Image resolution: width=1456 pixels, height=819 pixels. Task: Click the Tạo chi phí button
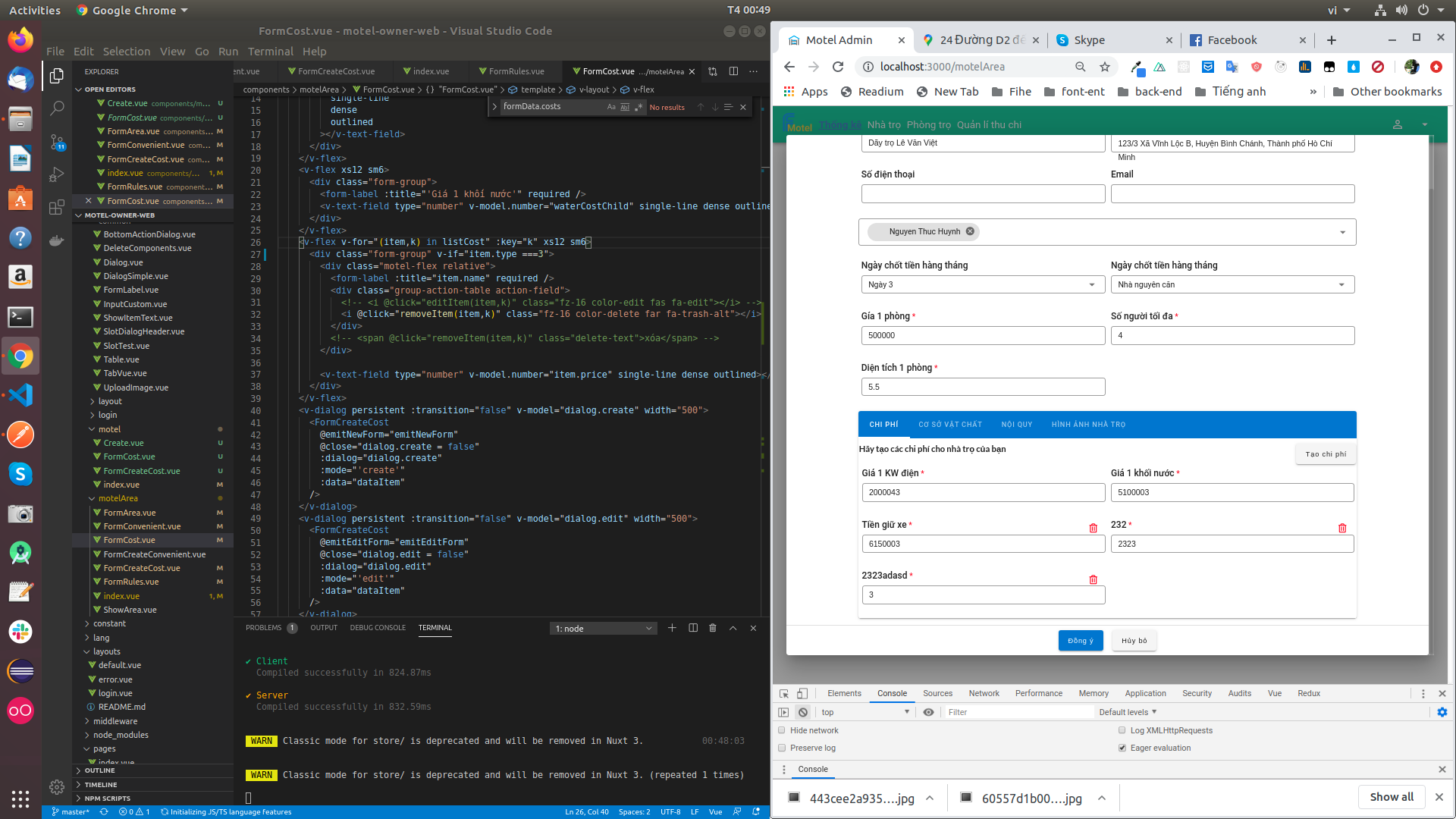(x=1326, y=454)
